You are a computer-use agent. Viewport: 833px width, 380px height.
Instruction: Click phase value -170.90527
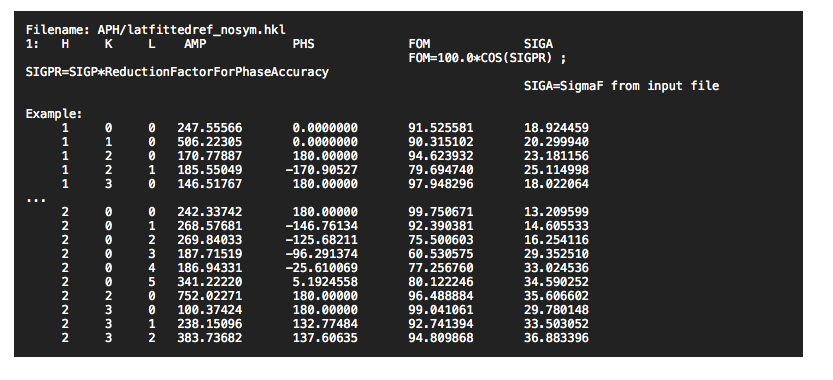click(321, 170)
